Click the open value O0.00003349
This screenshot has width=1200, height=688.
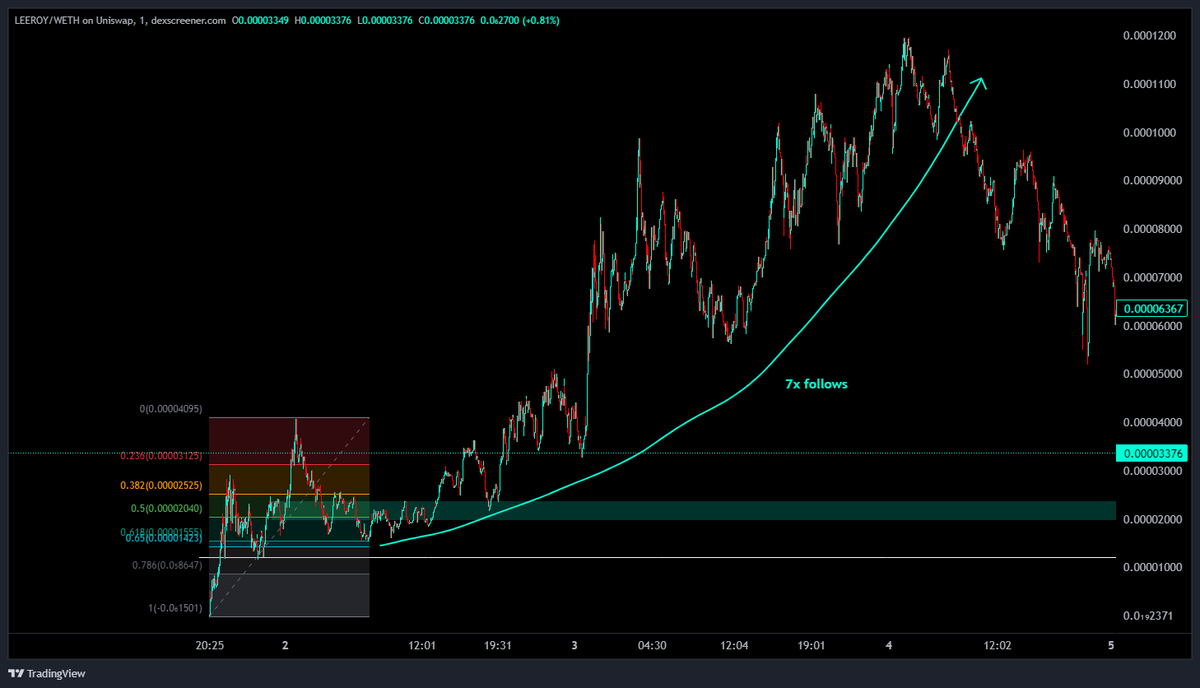(261, 20)
